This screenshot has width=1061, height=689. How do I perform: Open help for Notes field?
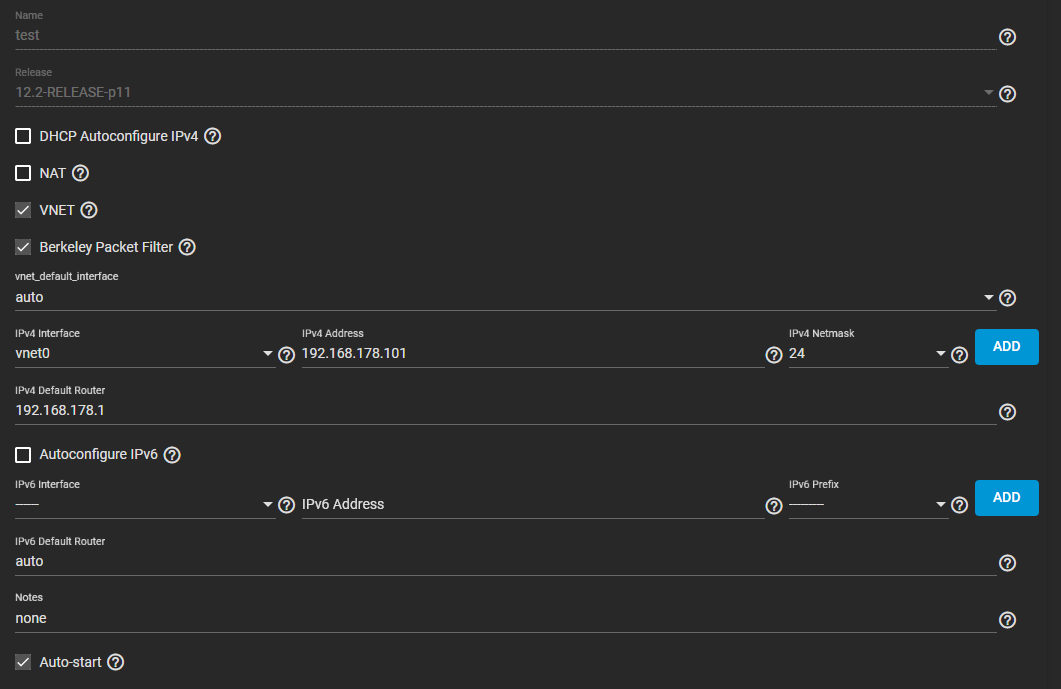[x=1008, y=620]
